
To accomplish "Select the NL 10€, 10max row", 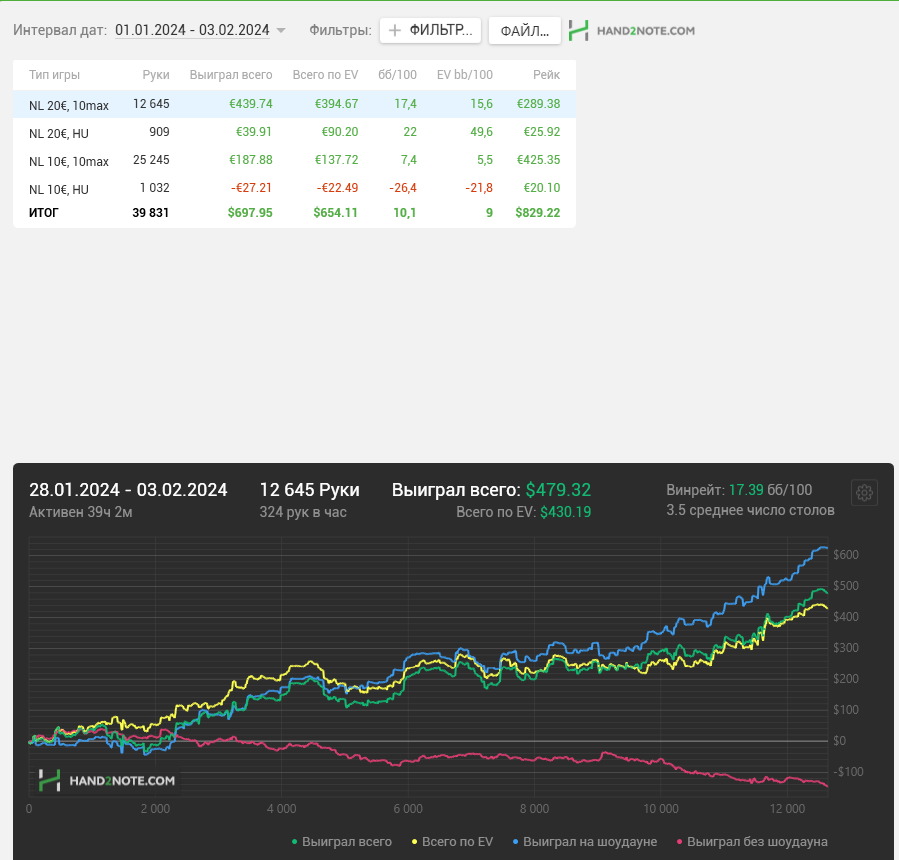I will pyautogui.click(x=294, y=160).
